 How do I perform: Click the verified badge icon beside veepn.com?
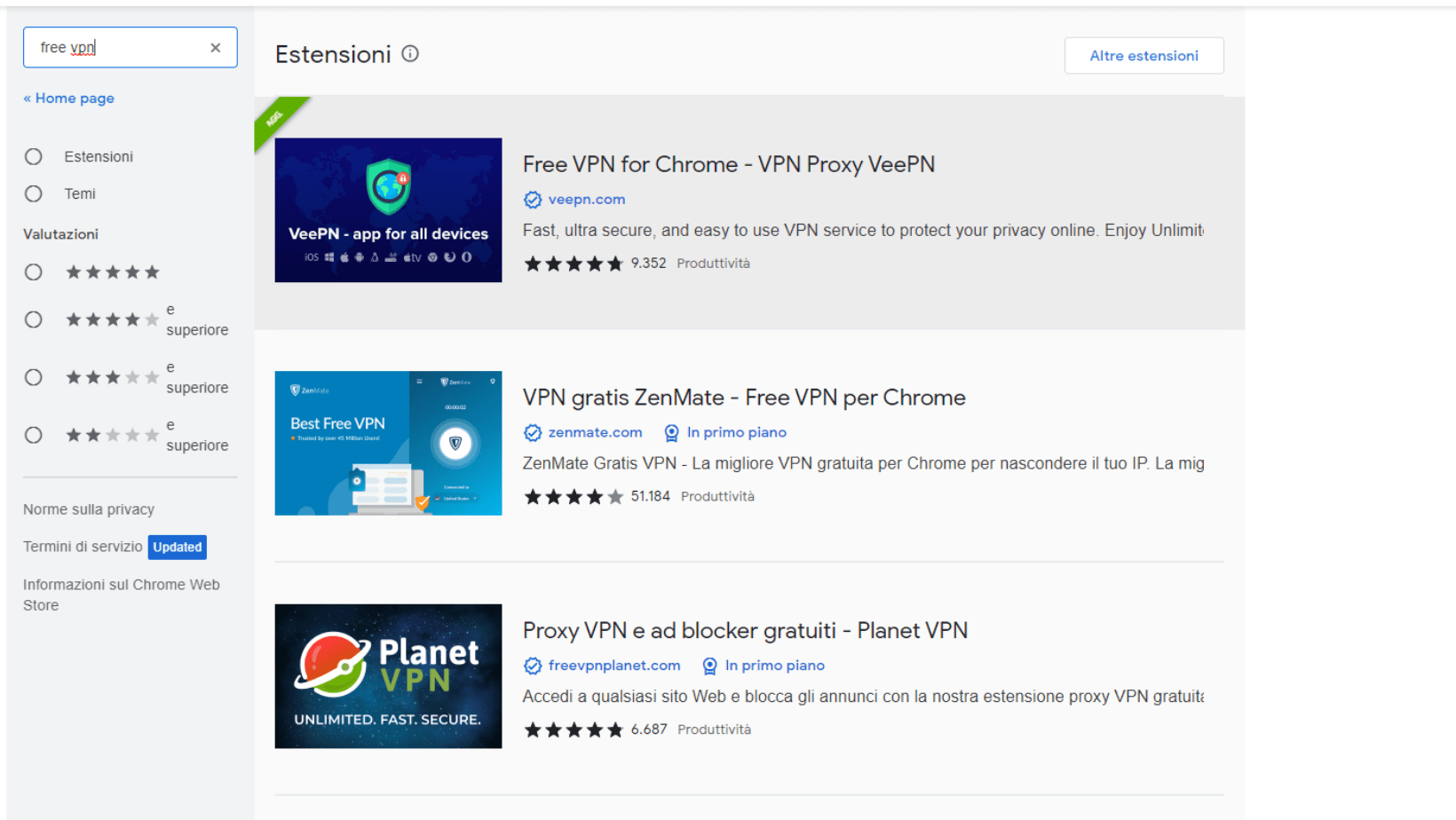tap(533, 200)
